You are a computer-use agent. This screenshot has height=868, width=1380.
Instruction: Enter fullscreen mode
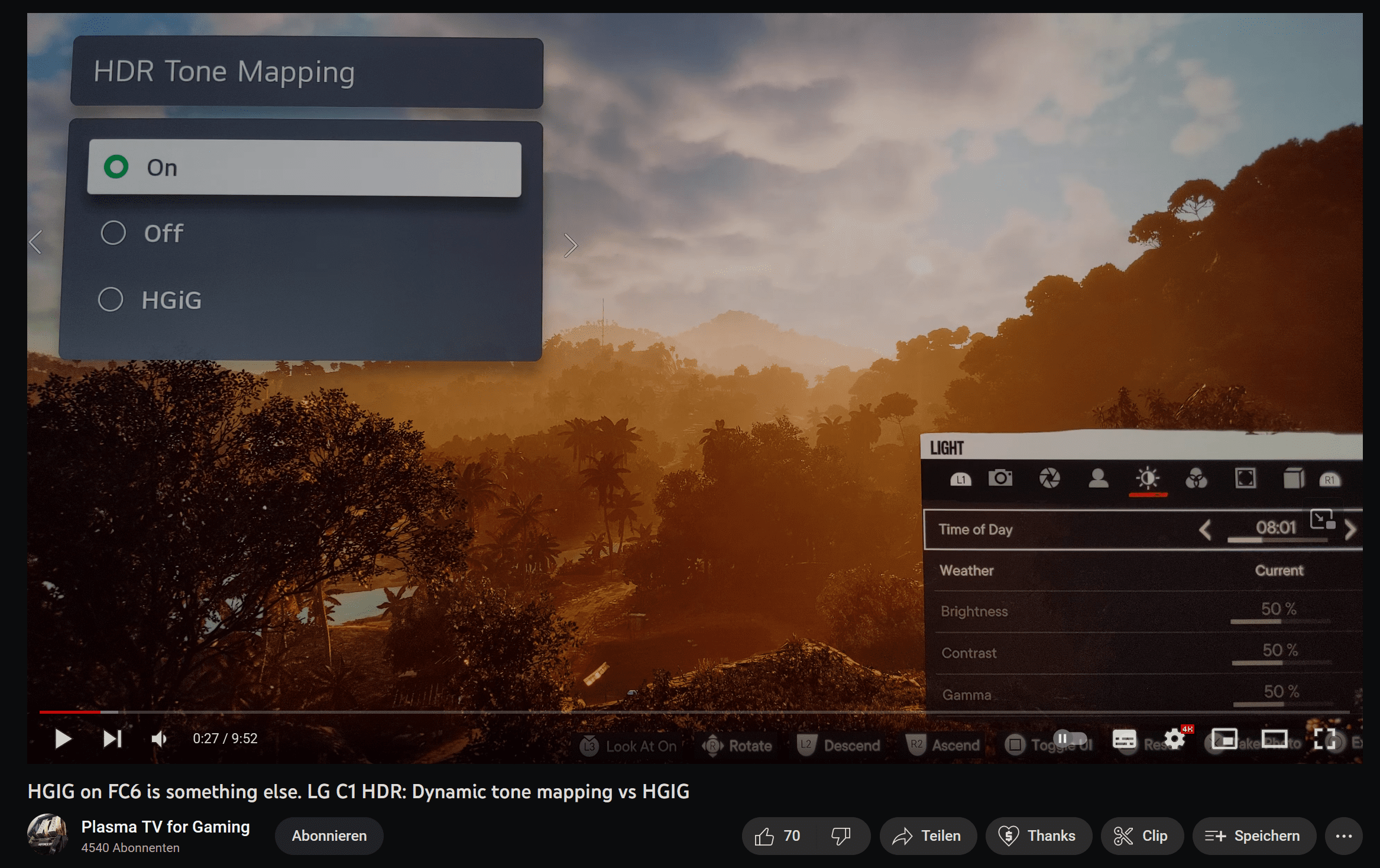(1325, 739)
